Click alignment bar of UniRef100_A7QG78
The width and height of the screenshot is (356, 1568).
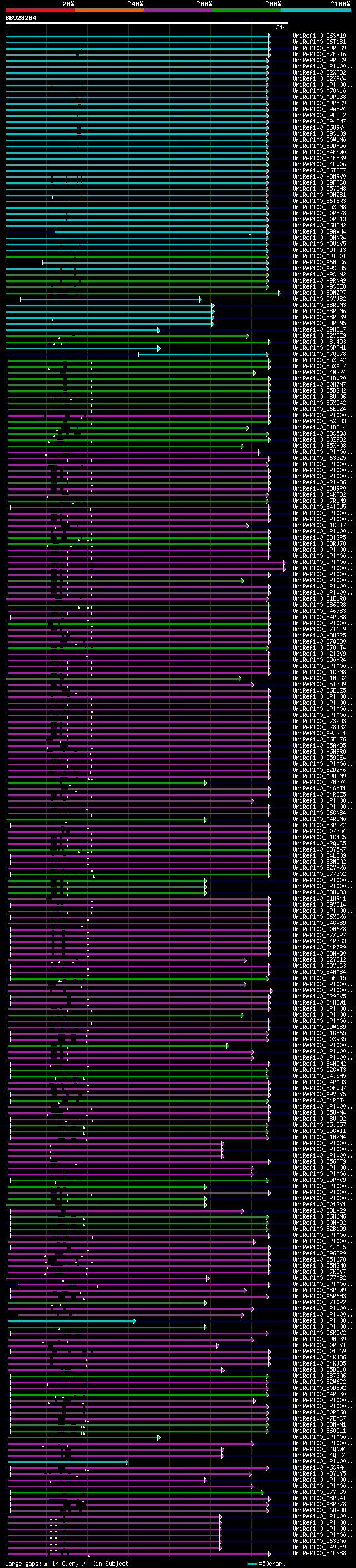point(203,354)
